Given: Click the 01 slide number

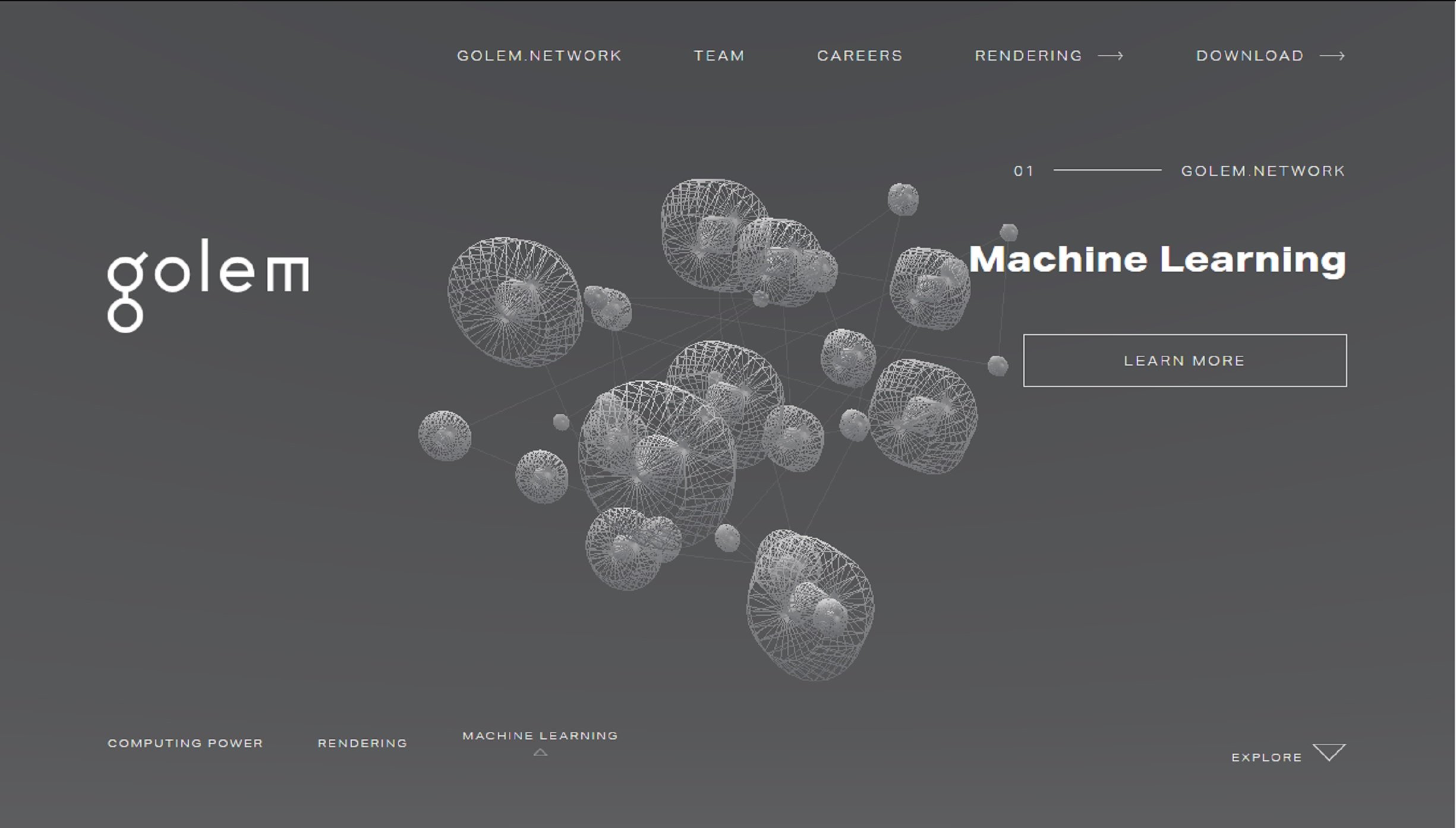Looking at the screenshot, I should click(1023, 171).
